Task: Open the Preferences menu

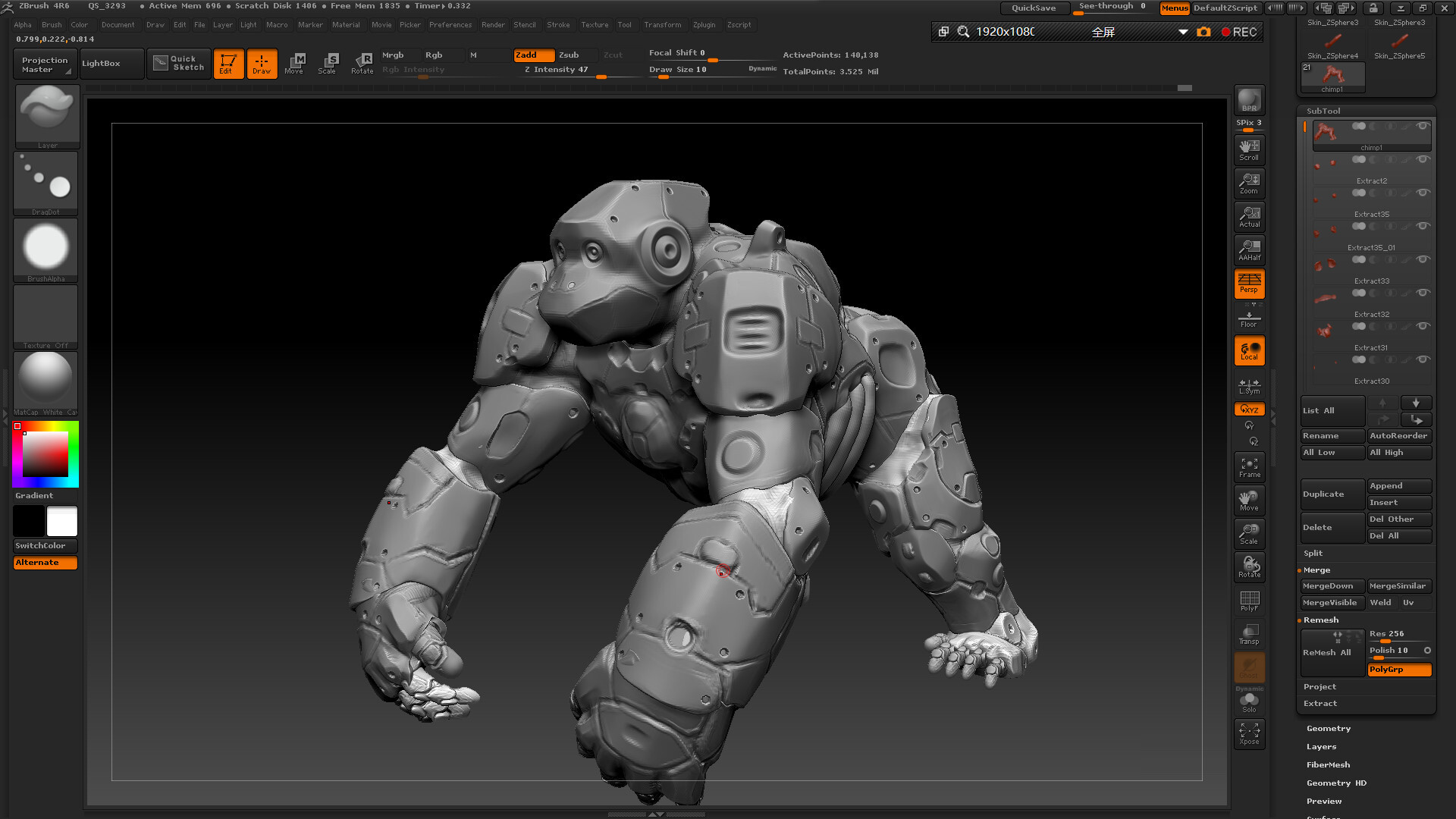Action: point(450,24)
